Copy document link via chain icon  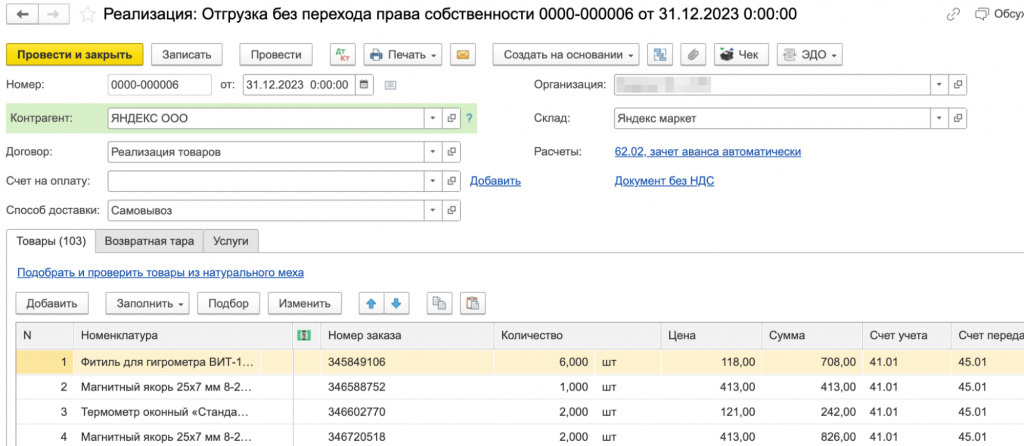click(954, 14)
